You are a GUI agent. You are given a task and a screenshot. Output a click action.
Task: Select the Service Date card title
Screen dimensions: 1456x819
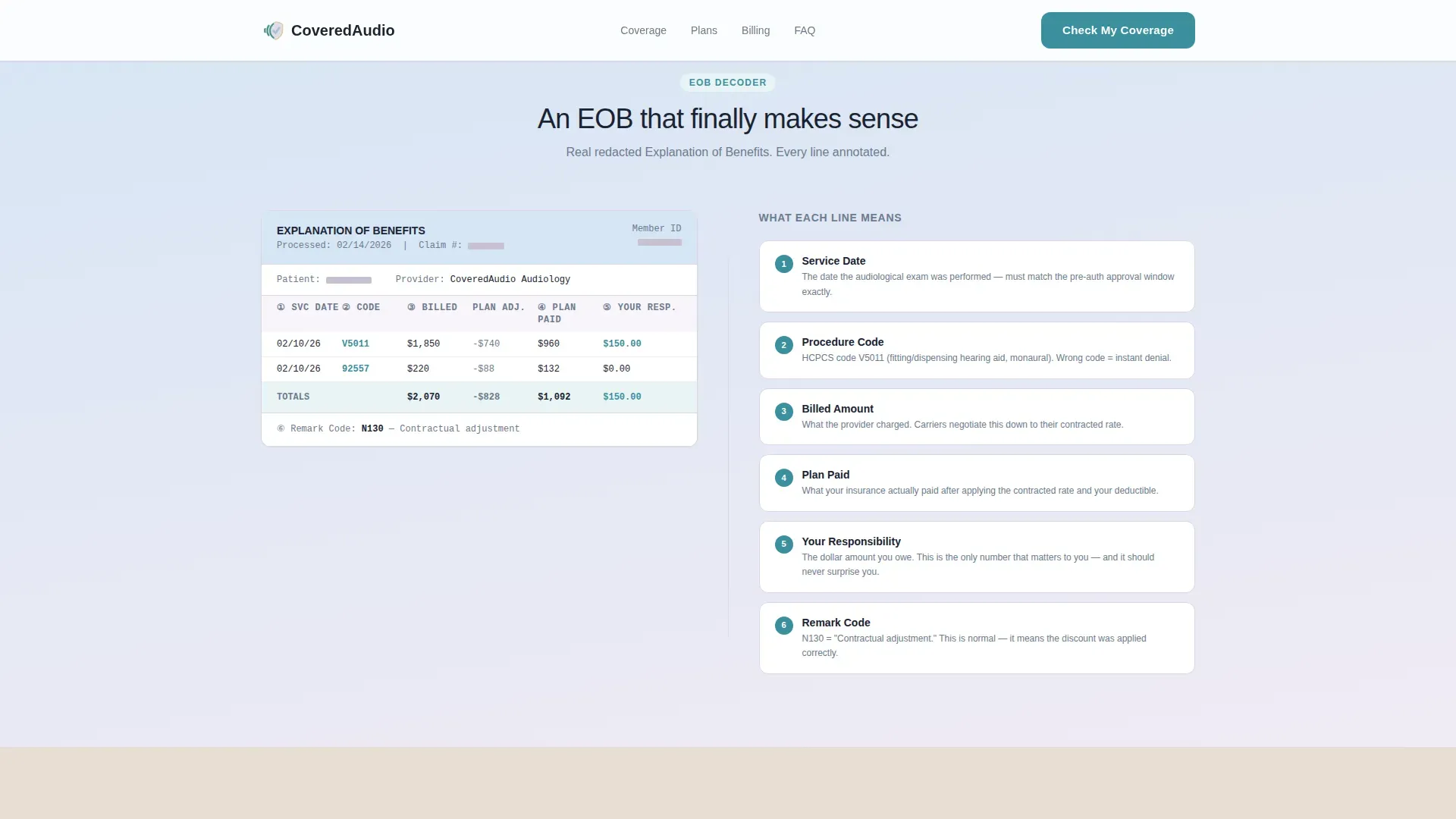833,261
